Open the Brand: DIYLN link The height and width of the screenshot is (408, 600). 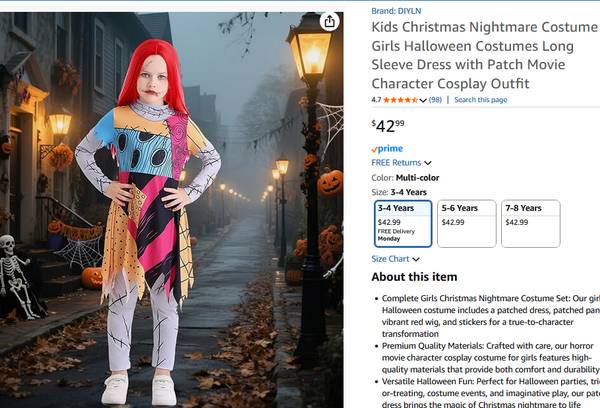(x=396, y=11)
